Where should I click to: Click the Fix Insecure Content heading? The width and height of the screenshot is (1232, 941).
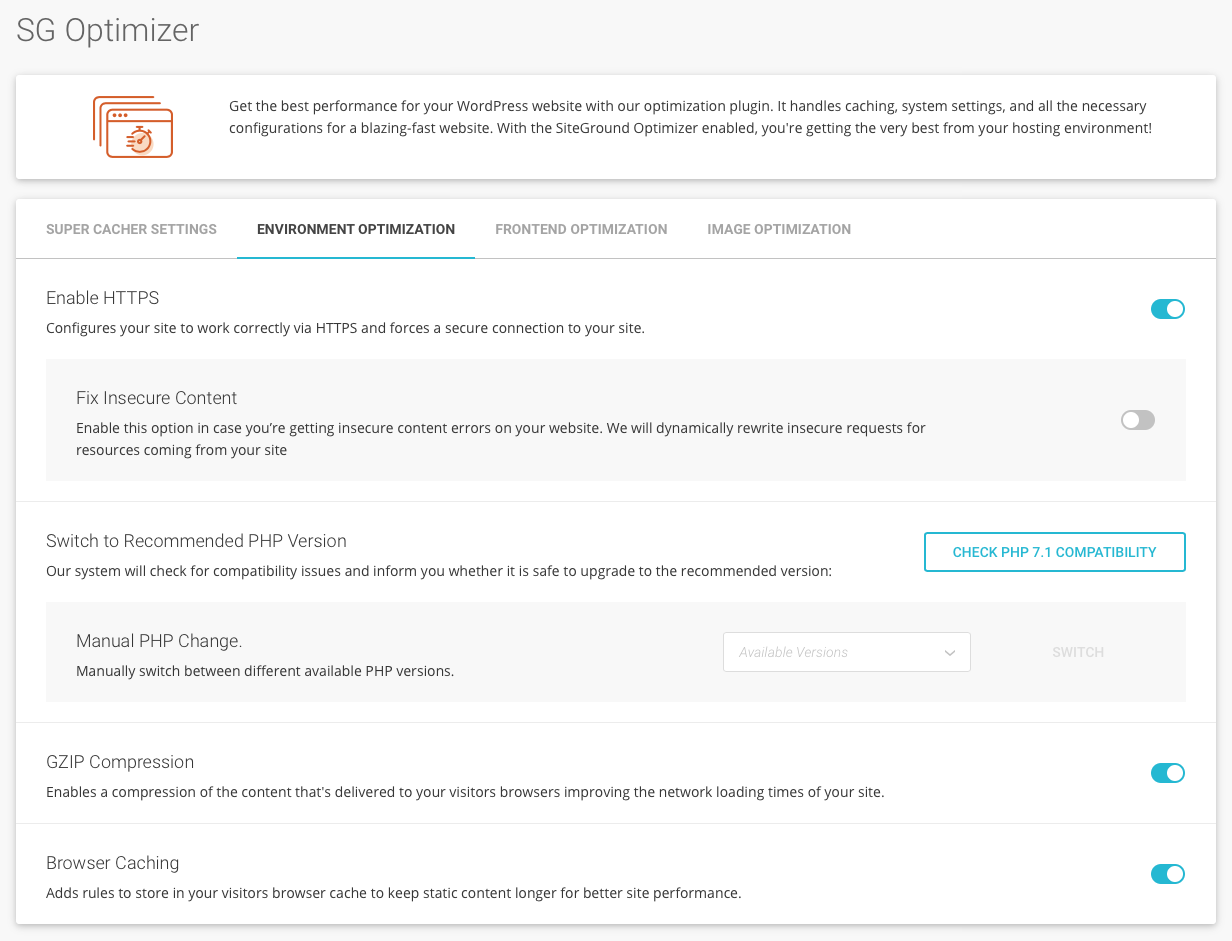click(157, 398)
